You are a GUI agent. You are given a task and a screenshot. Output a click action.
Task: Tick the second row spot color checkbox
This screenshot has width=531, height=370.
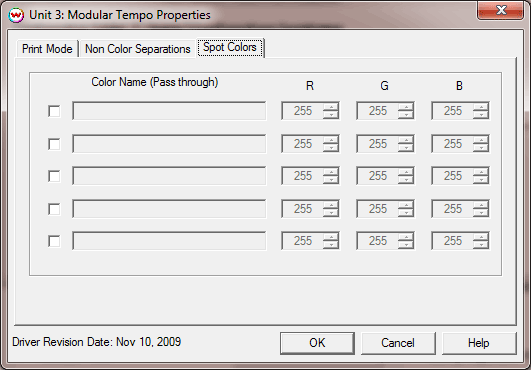pyautogui.click(x=54, y=144)
